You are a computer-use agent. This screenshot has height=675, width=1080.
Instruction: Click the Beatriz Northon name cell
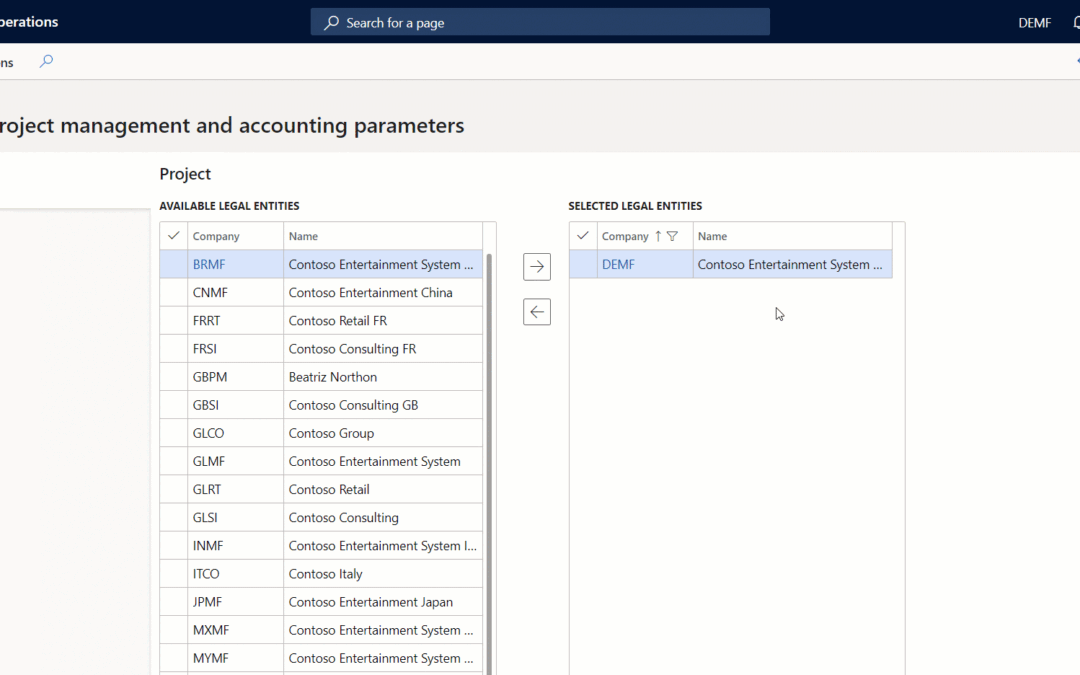pyautogui.click(x=382, y=377)
